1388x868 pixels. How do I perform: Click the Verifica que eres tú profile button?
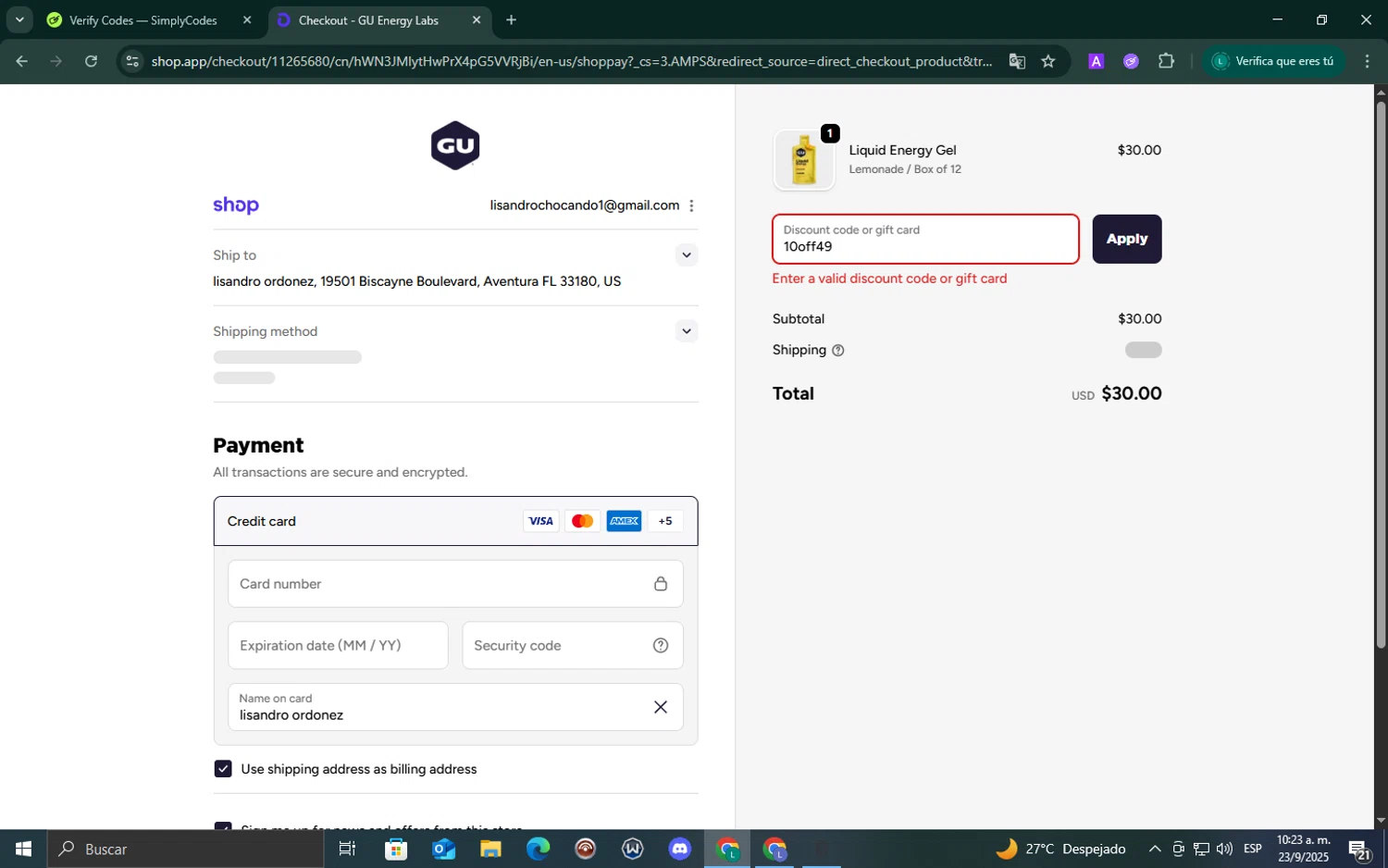1273,61
